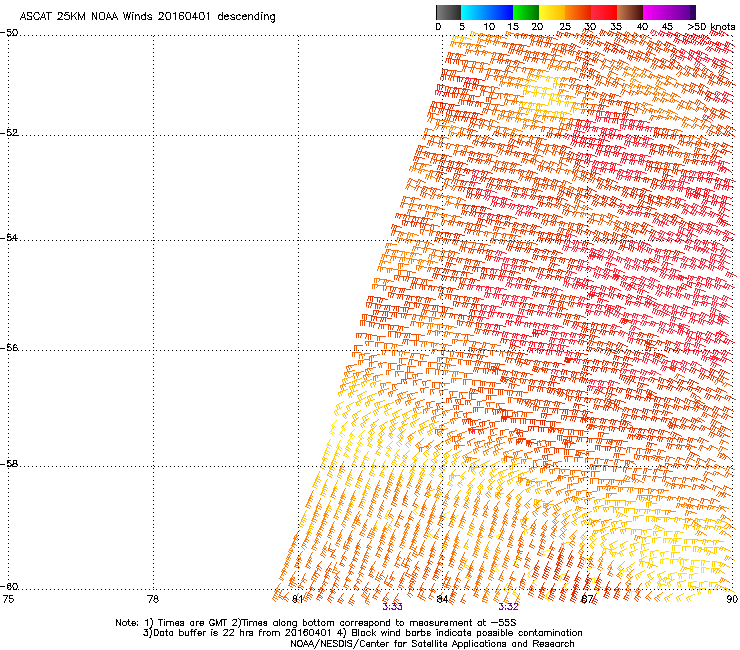740x650 pixels.
Task: Click the note 'Data buffer is 22 hrs'
Action: pyautogui.click(x=204, y=633)
